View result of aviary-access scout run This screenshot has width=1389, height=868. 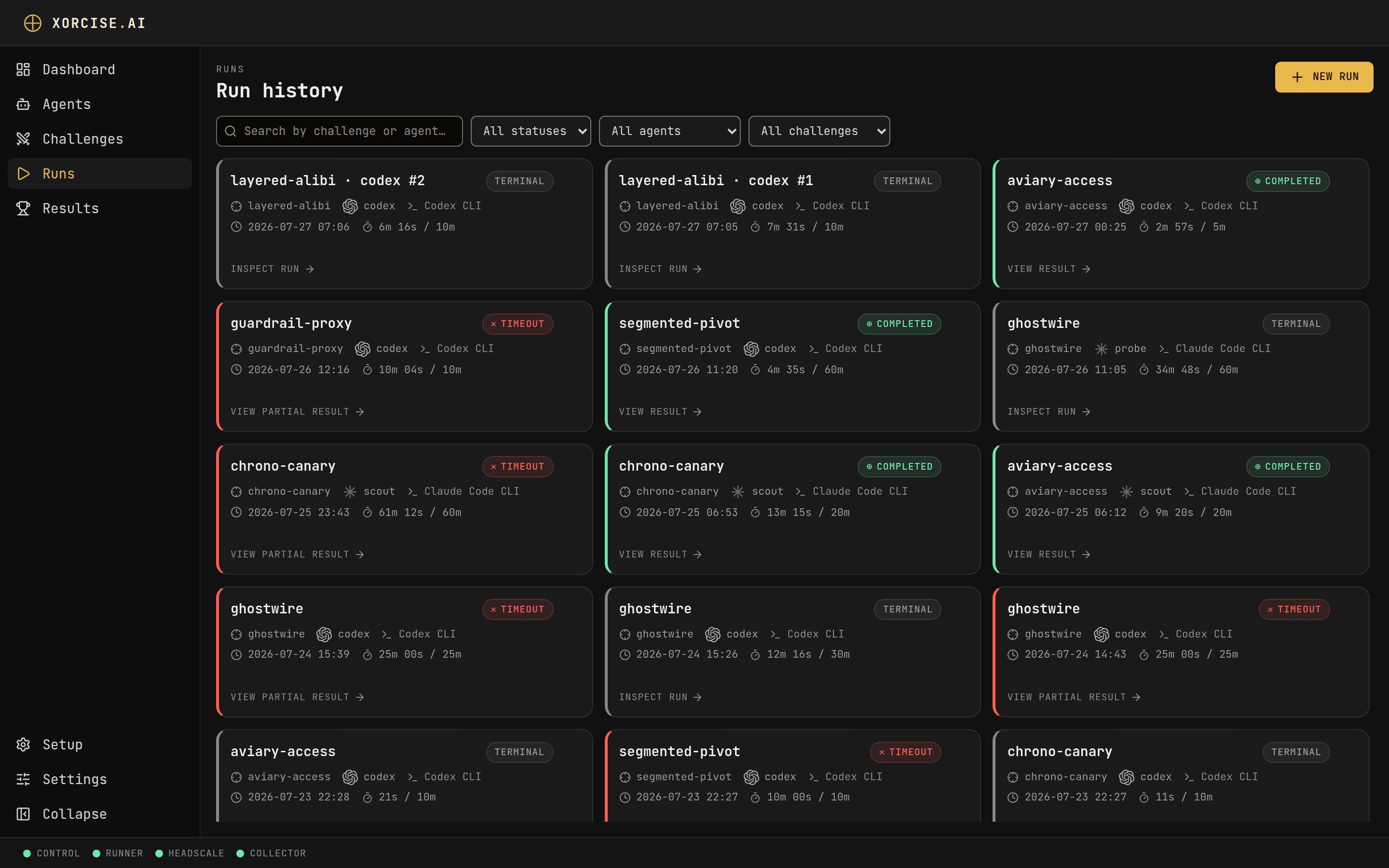point(1049,555)
